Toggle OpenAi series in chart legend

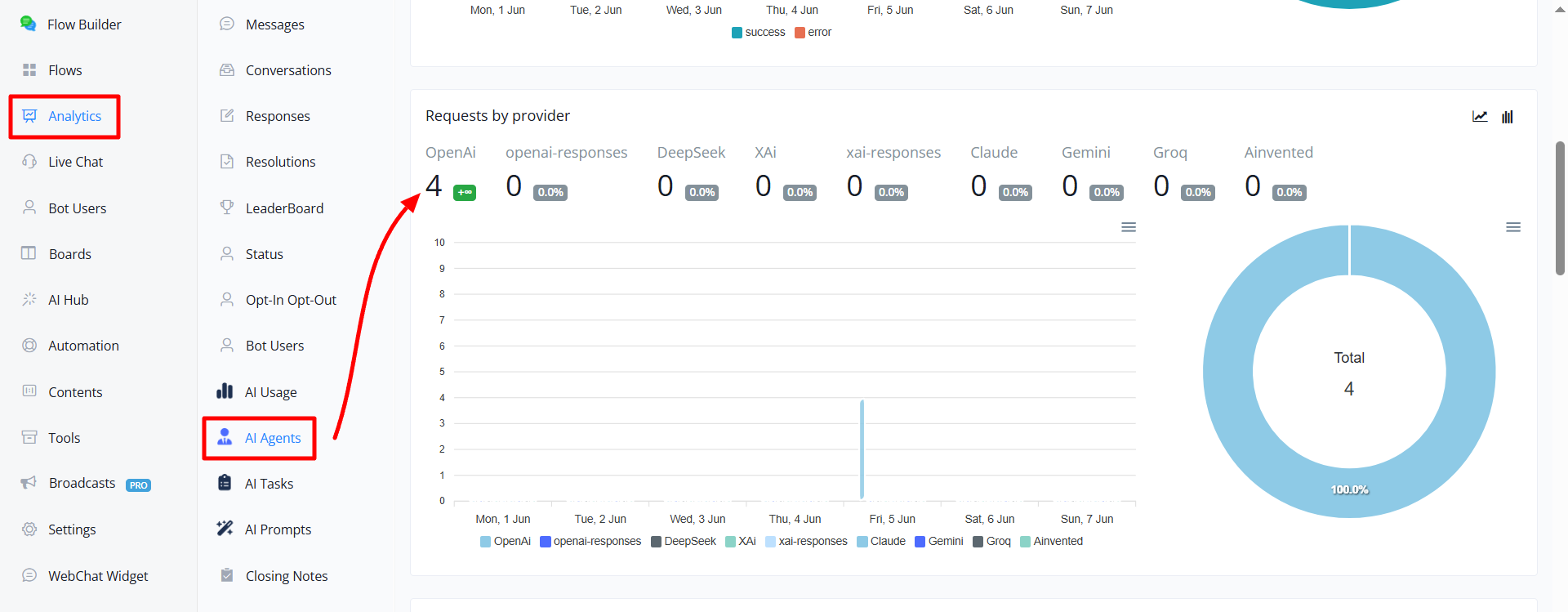click(x=506, y=541)
